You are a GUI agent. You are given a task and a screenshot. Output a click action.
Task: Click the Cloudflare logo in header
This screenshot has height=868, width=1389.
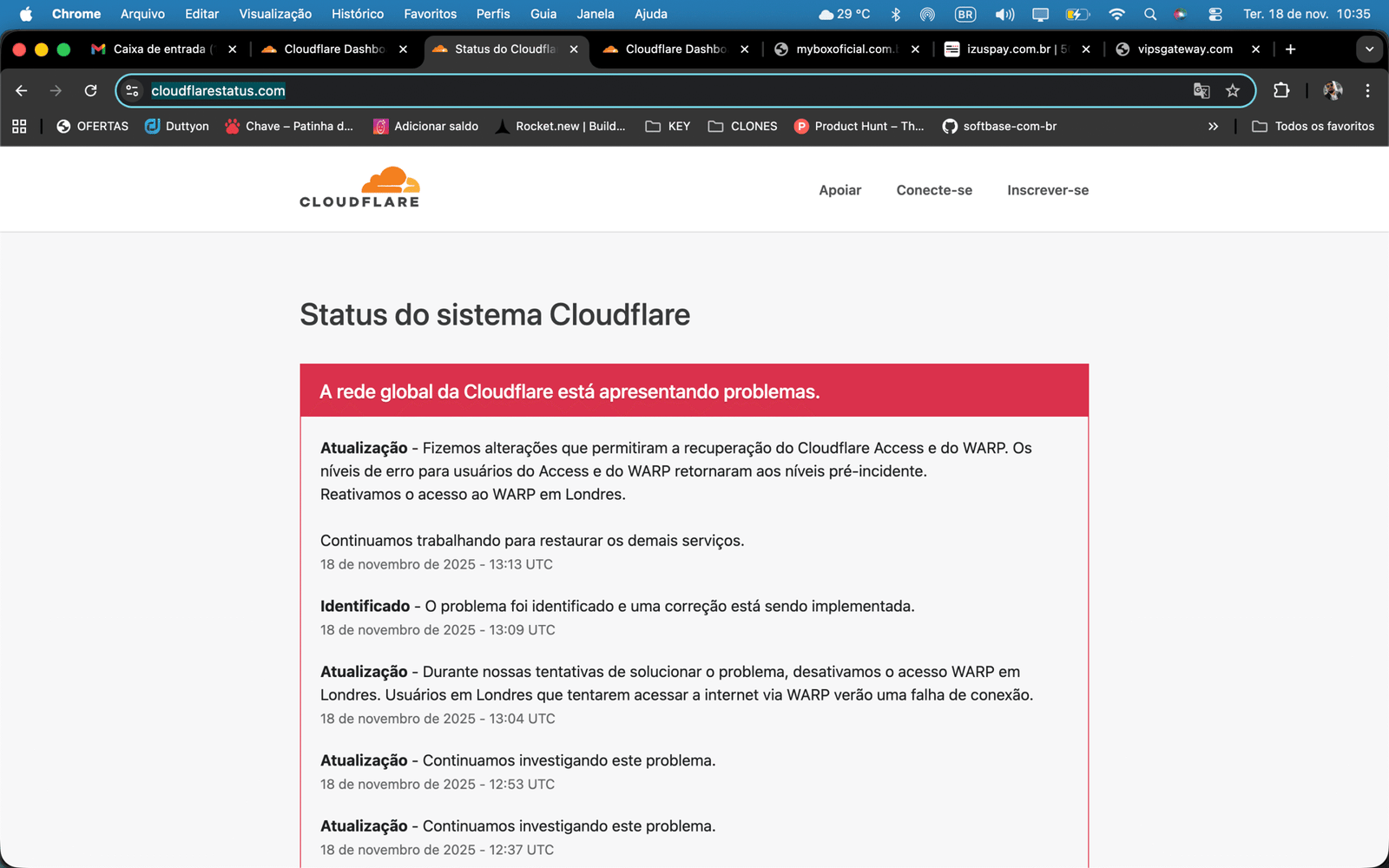click(x=359, y=187)
